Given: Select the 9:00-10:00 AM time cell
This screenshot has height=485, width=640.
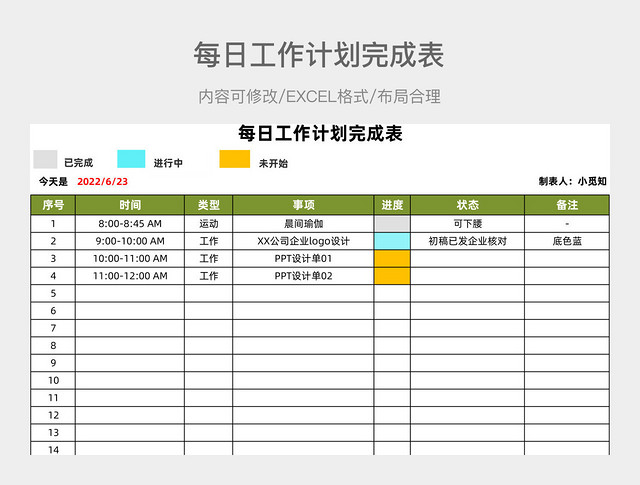Looking at the screenshot, I should [130, 241].
